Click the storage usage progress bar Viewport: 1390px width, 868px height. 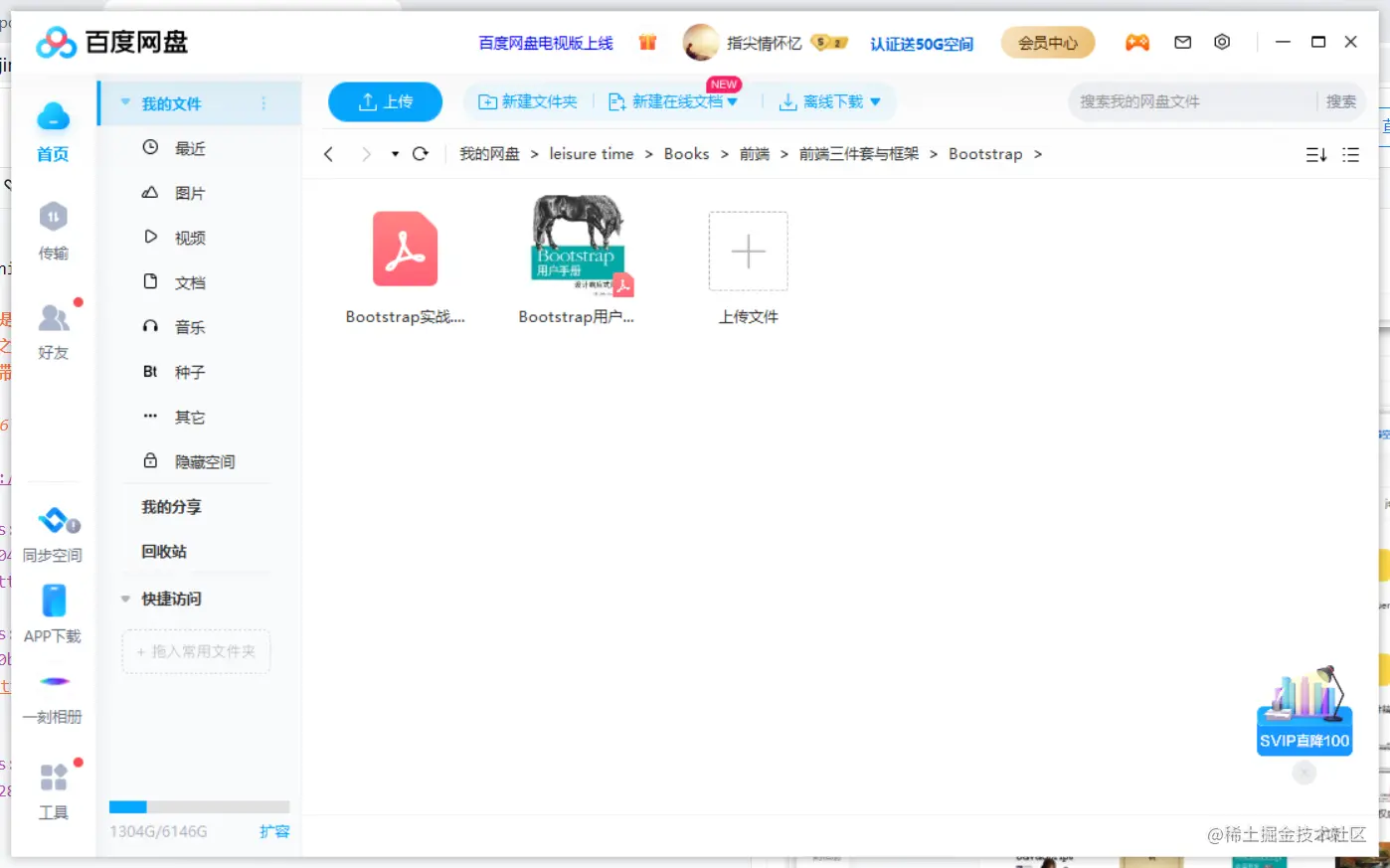tap(199, 807)
